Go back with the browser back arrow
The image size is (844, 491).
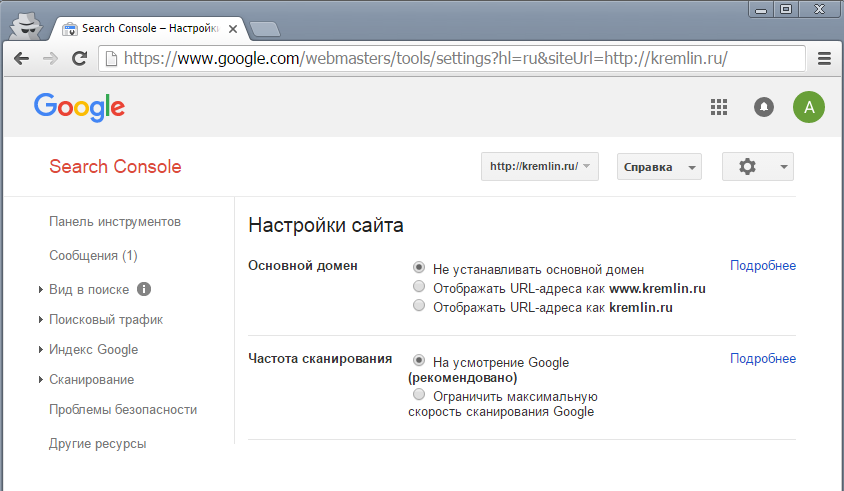(22, 58)
